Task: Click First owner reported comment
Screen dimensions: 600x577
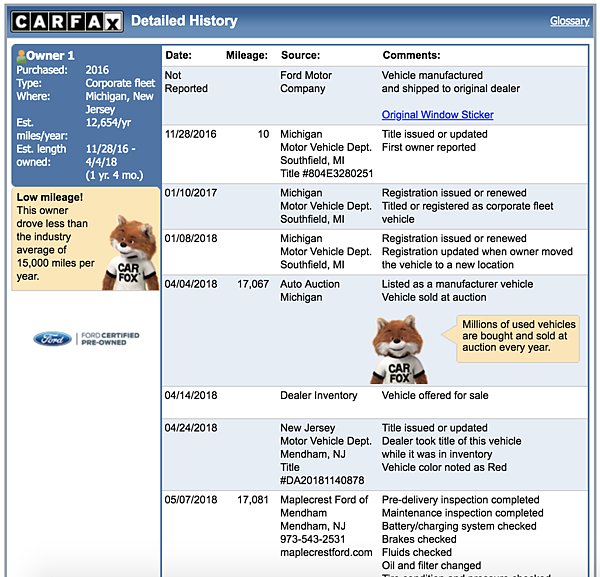Action: pyautogui.click(x=429, y=147)
